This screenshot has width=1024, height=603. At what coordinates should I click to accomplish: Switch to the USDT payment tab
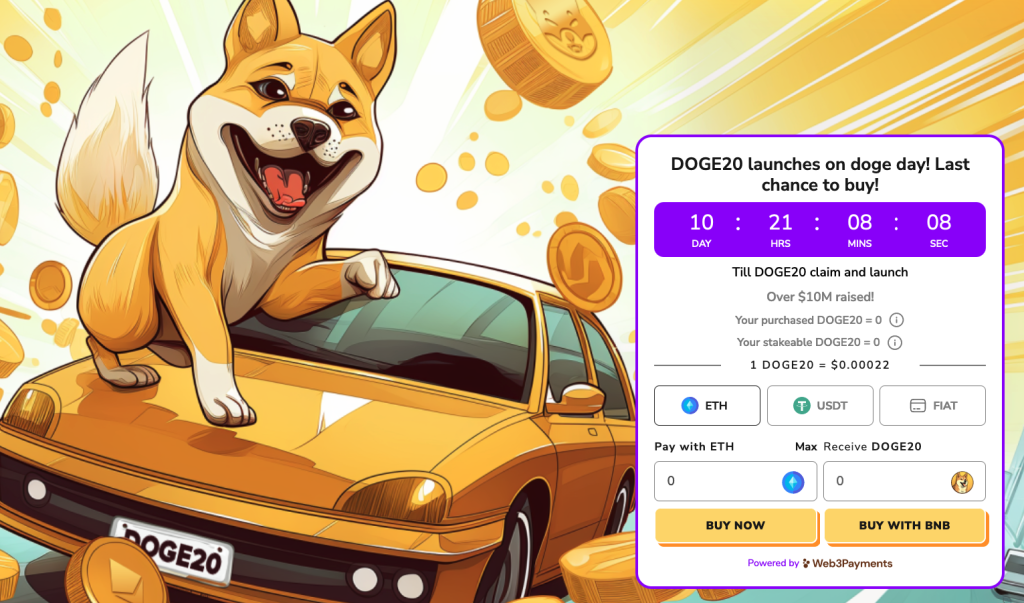coord(820,406)
